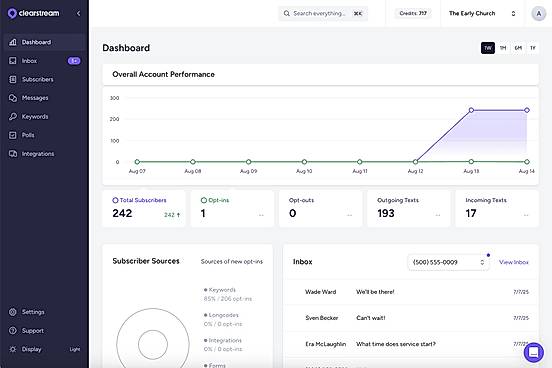Collapse the sidebar with the chevron arrow
Image resolution: width=552 pixels, height=368 pixels.
pos(79,13)
